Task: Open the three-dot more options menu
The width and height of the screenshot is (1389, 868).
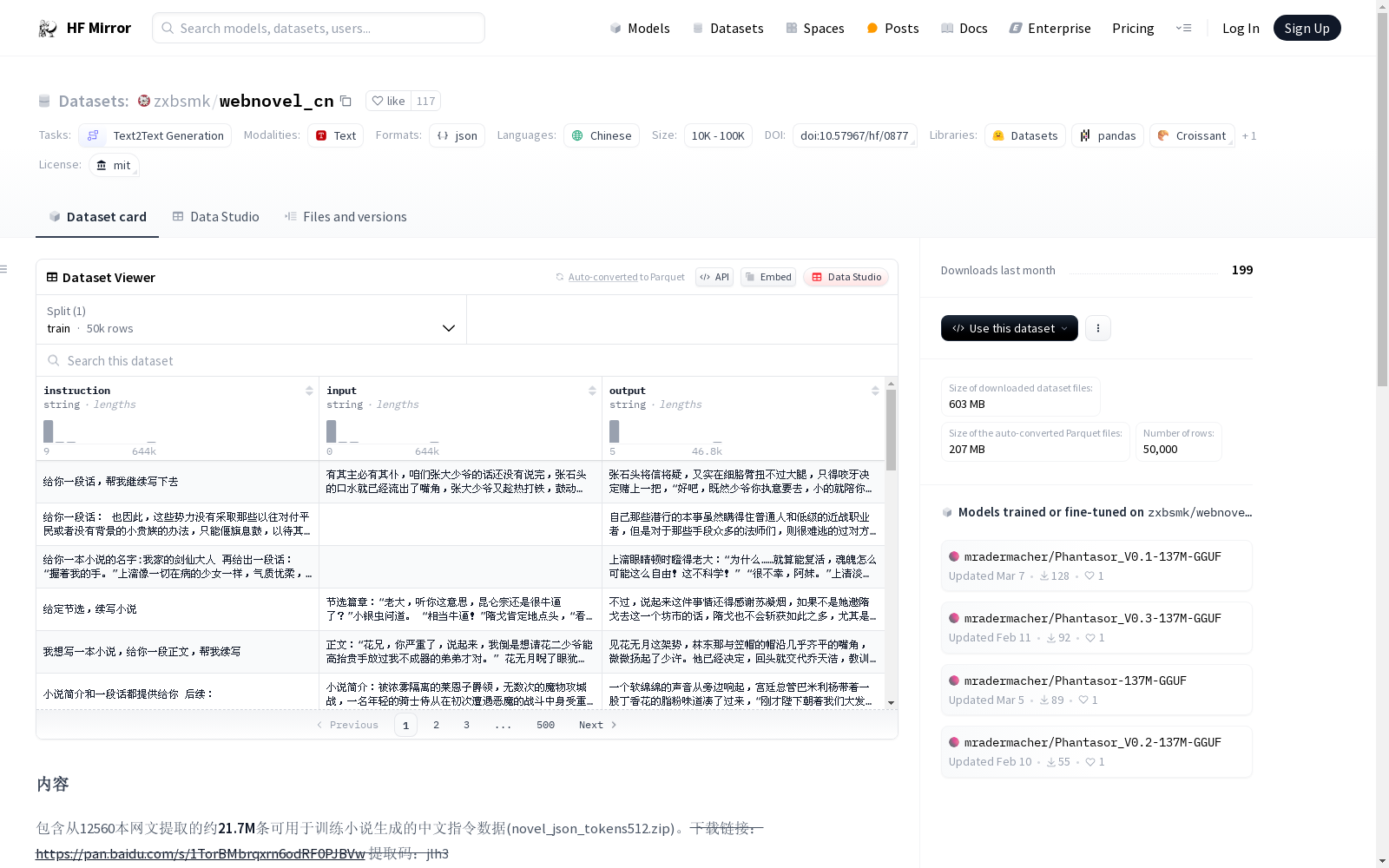Action: click(x=1098, y=328)
